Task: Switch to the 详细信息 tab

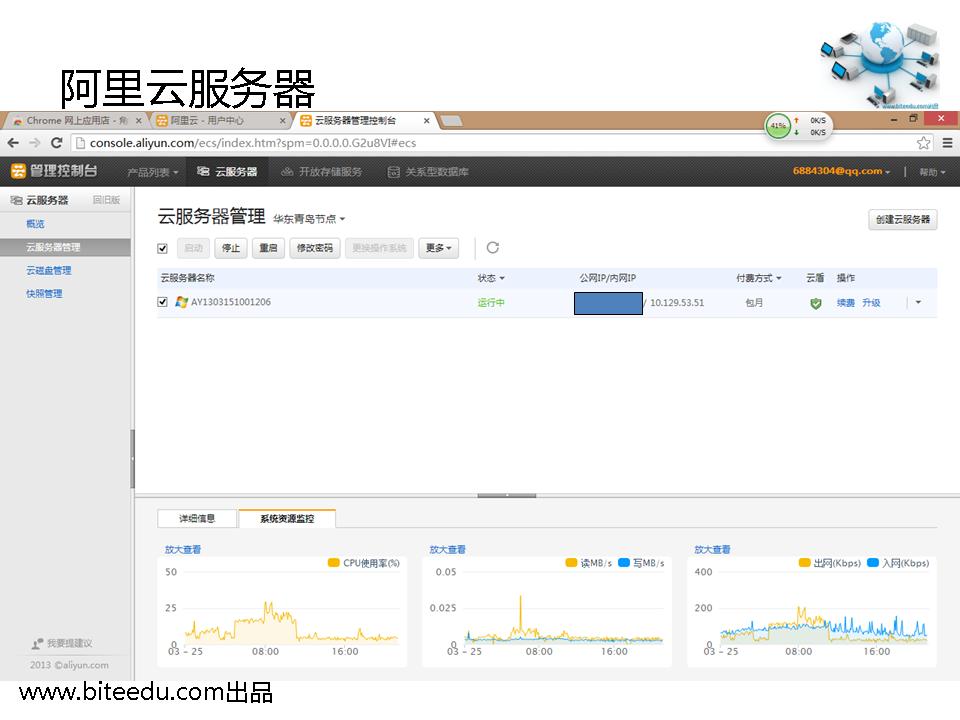Action: (x=197, y=519)
